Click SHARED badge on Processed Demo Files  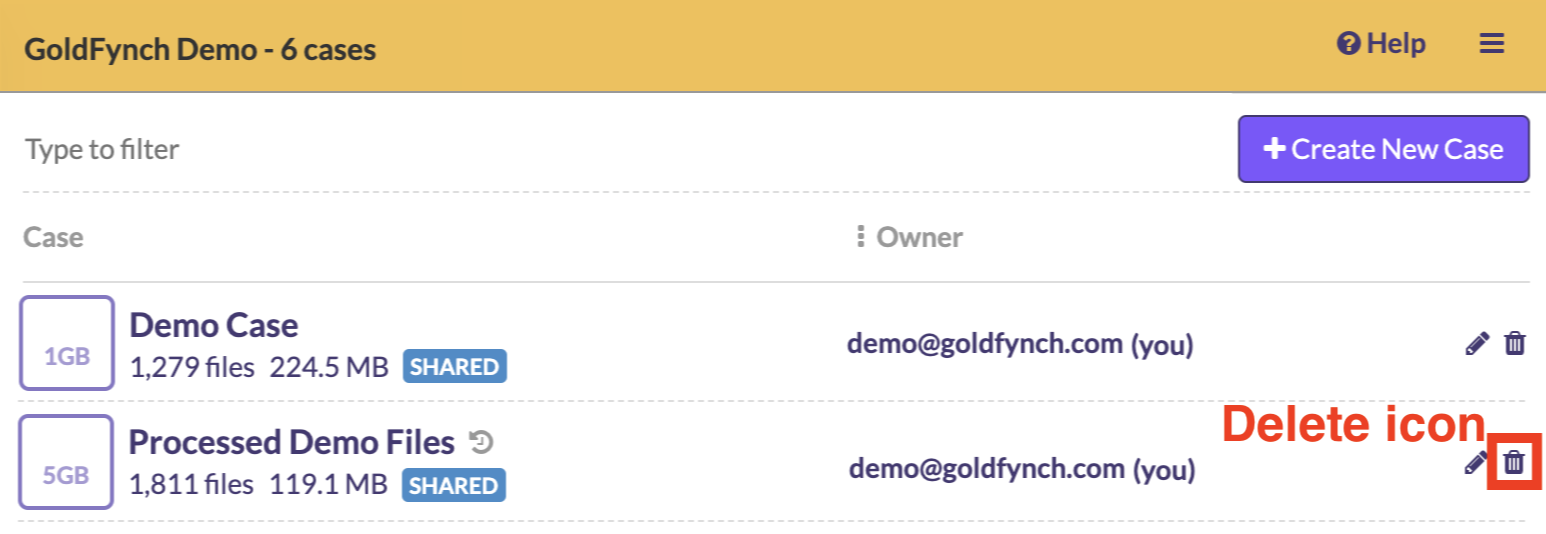454,485
